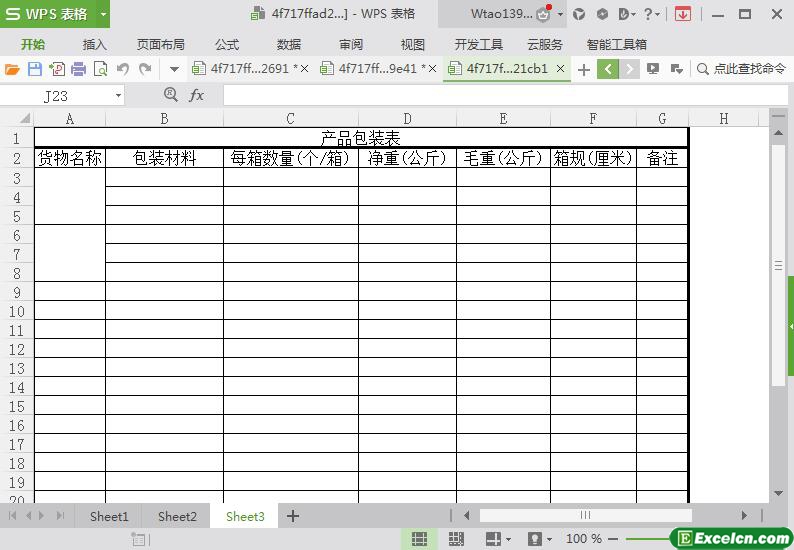Switch to the 插入 ribbon tab
Viewport: 794px width, 550px height.
click(94, 45)
